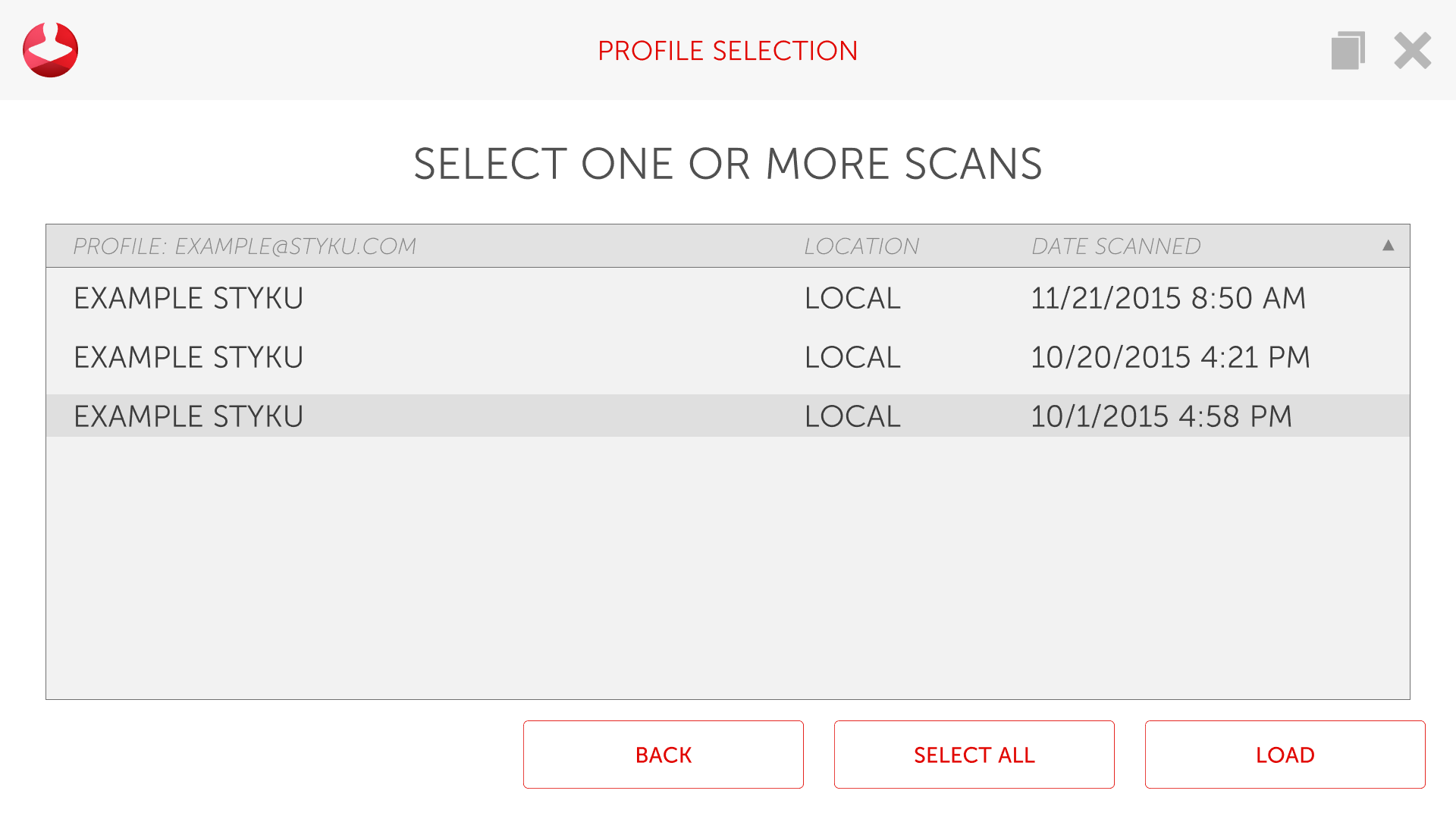Click the empty area of the scan list

click(x=728, y=569)
